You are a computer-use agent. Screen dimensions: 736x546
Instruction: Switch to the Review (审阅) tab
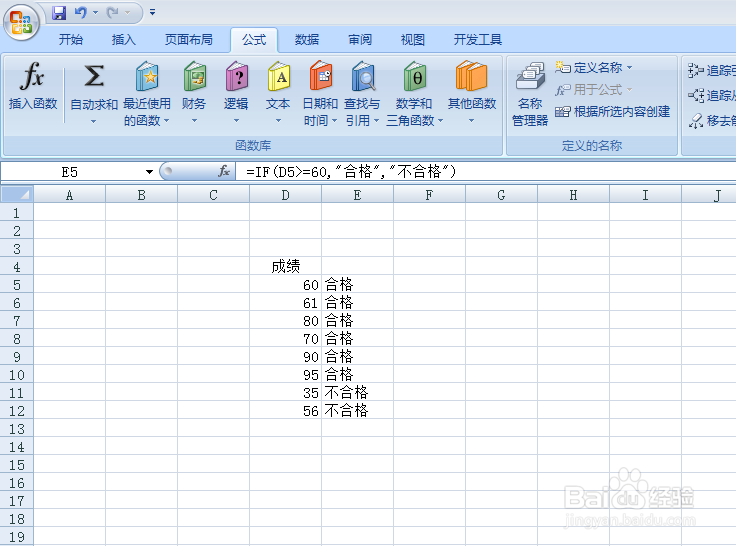coord(360,40)
